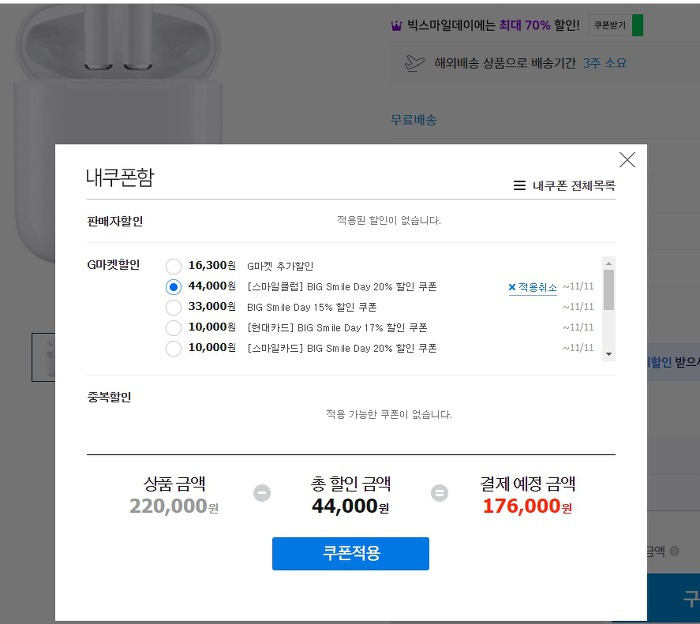Select the 16,300원 G마켓 추가할인 radio button

pyautogui.click(x=173, y=266)
